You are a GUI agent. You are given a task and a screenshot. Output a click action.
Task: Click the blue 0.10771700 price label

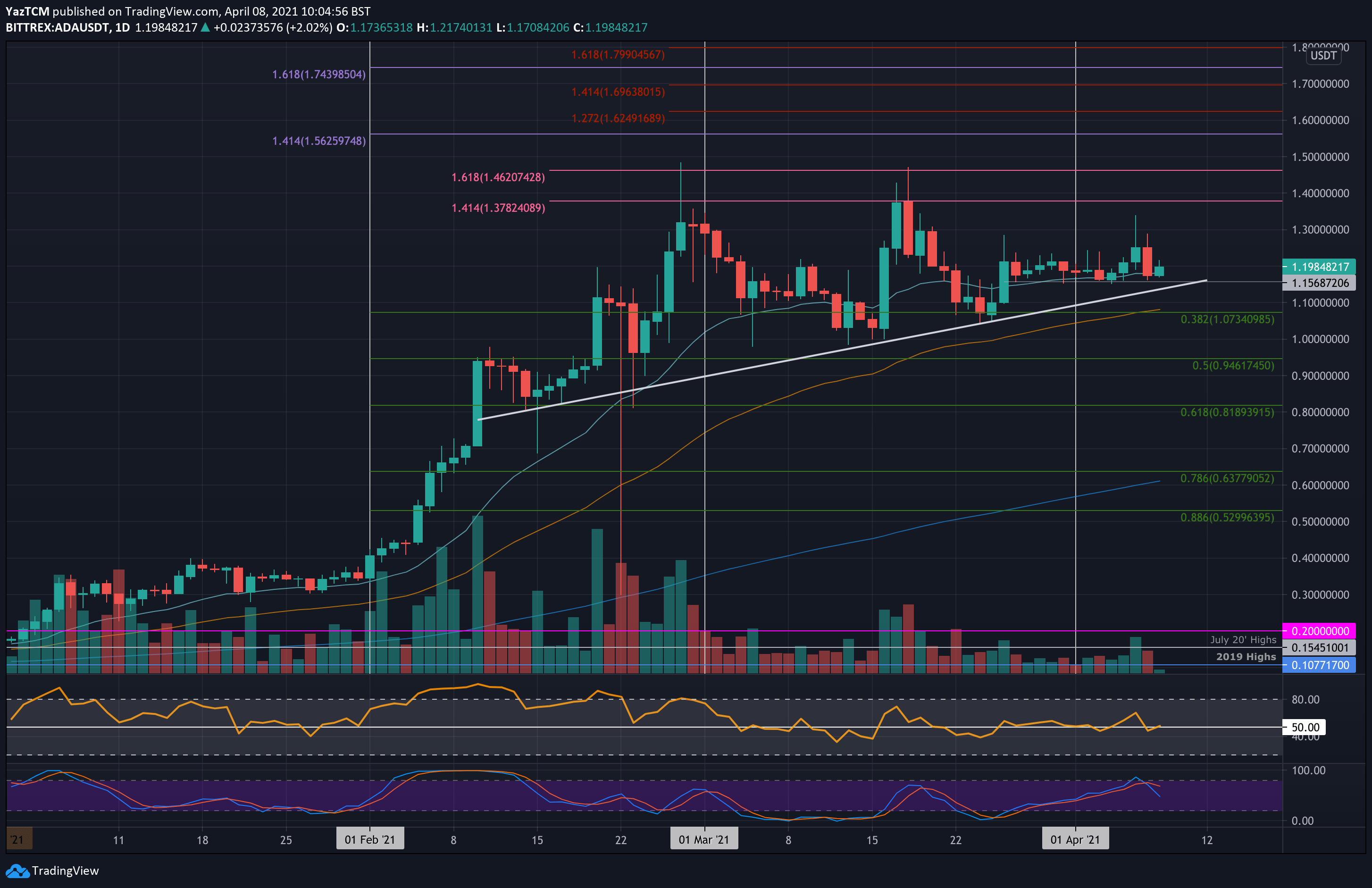1319,665
